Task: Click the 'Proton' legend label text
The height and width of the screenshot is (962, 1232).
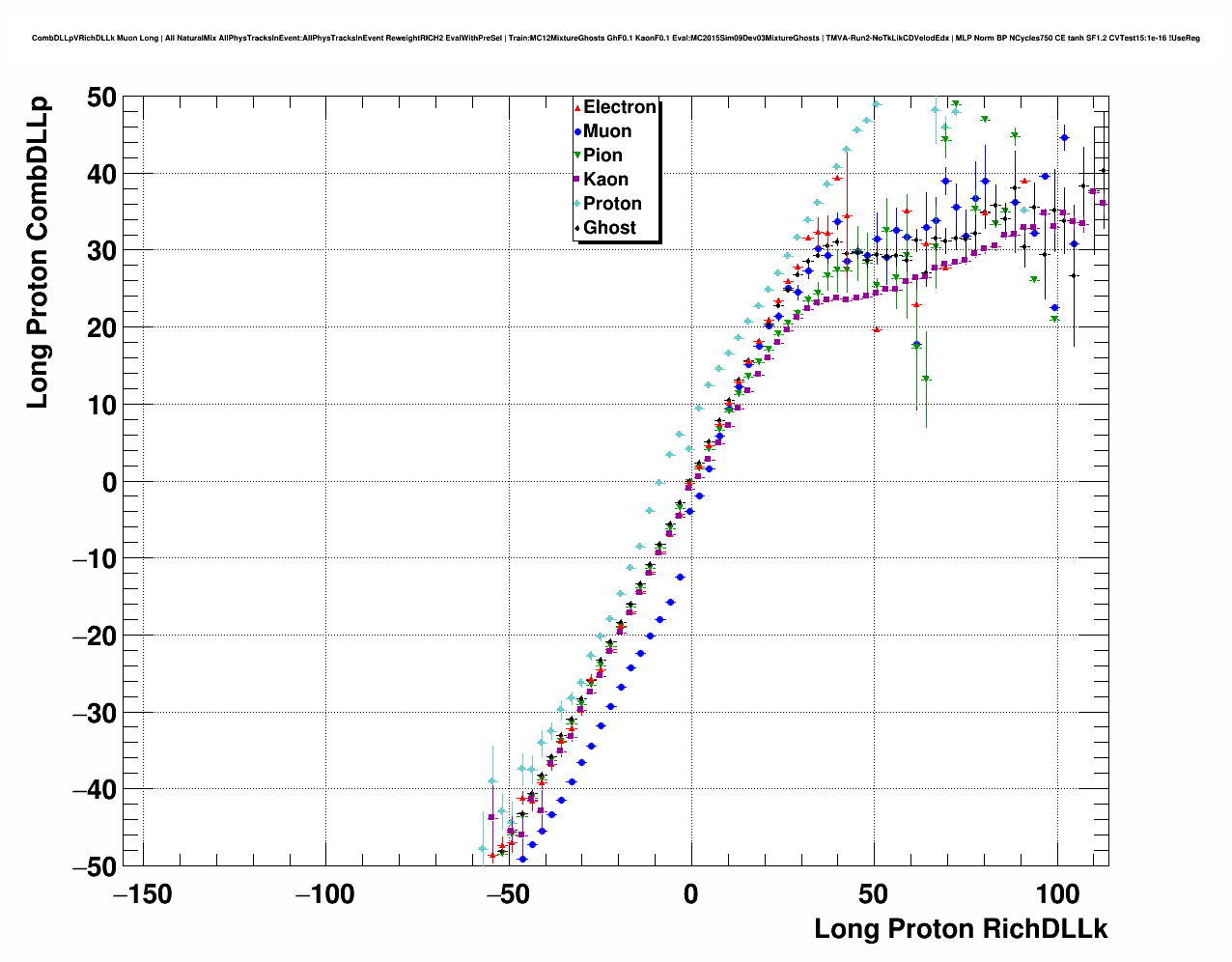Action: click(x=612, y=204)
